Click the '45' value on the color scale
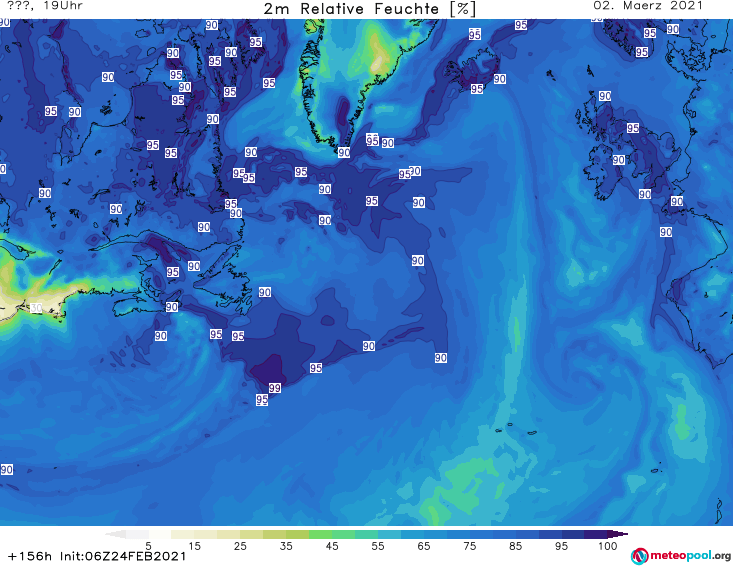The image size is (733, 566). coord(332,545)
